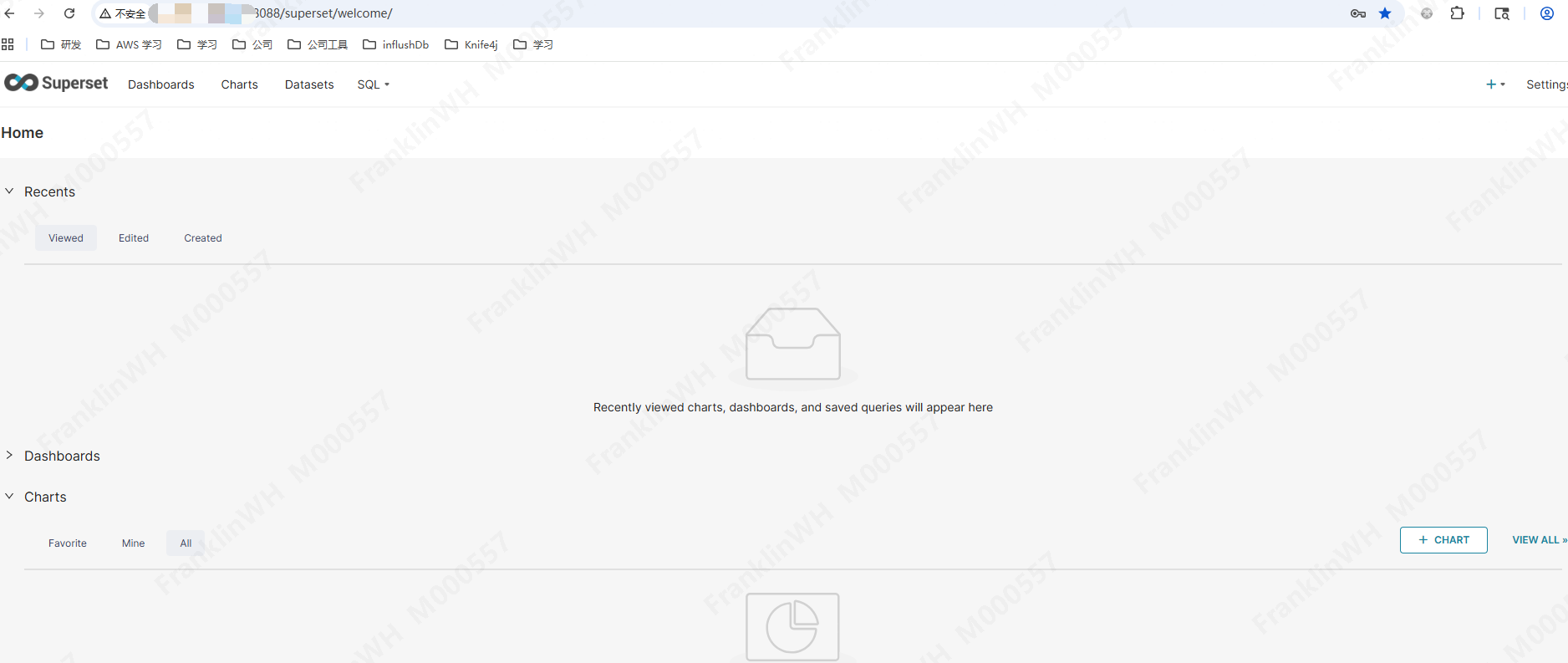Screen dimensions: 1568x663
Task: Open the tab search icon in browser toolbar
Action: pyautogui.click(x=1502, y=13)
